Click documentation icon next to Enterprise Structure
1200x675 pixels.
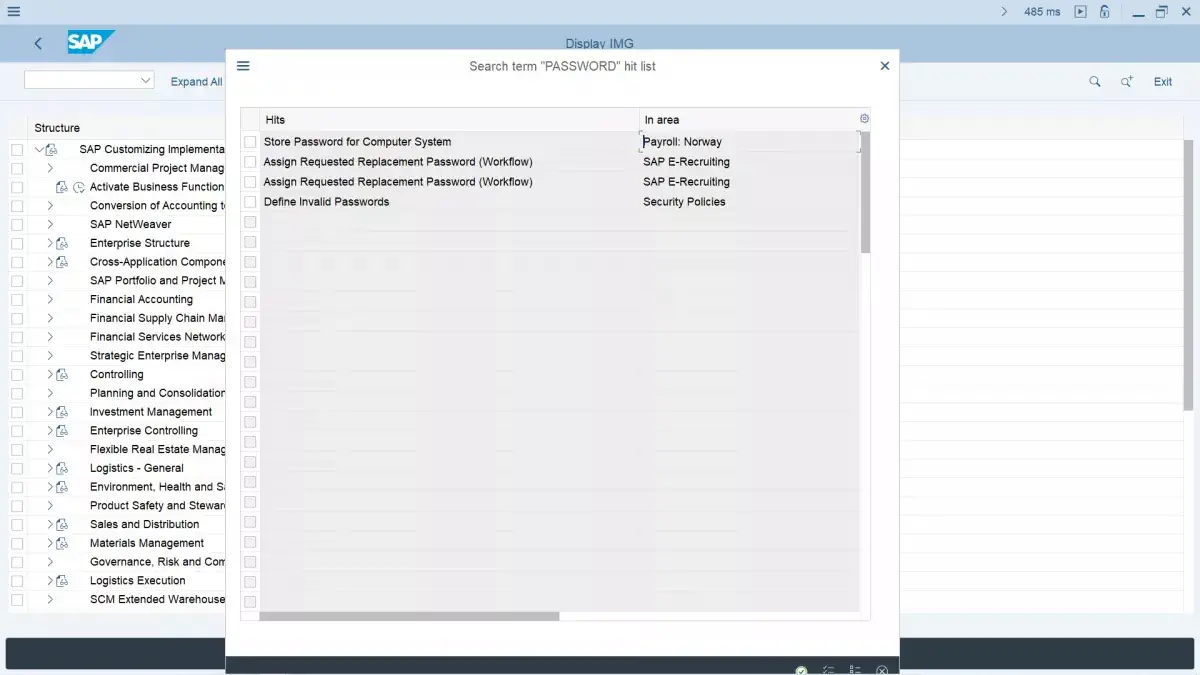click(62, 243)
